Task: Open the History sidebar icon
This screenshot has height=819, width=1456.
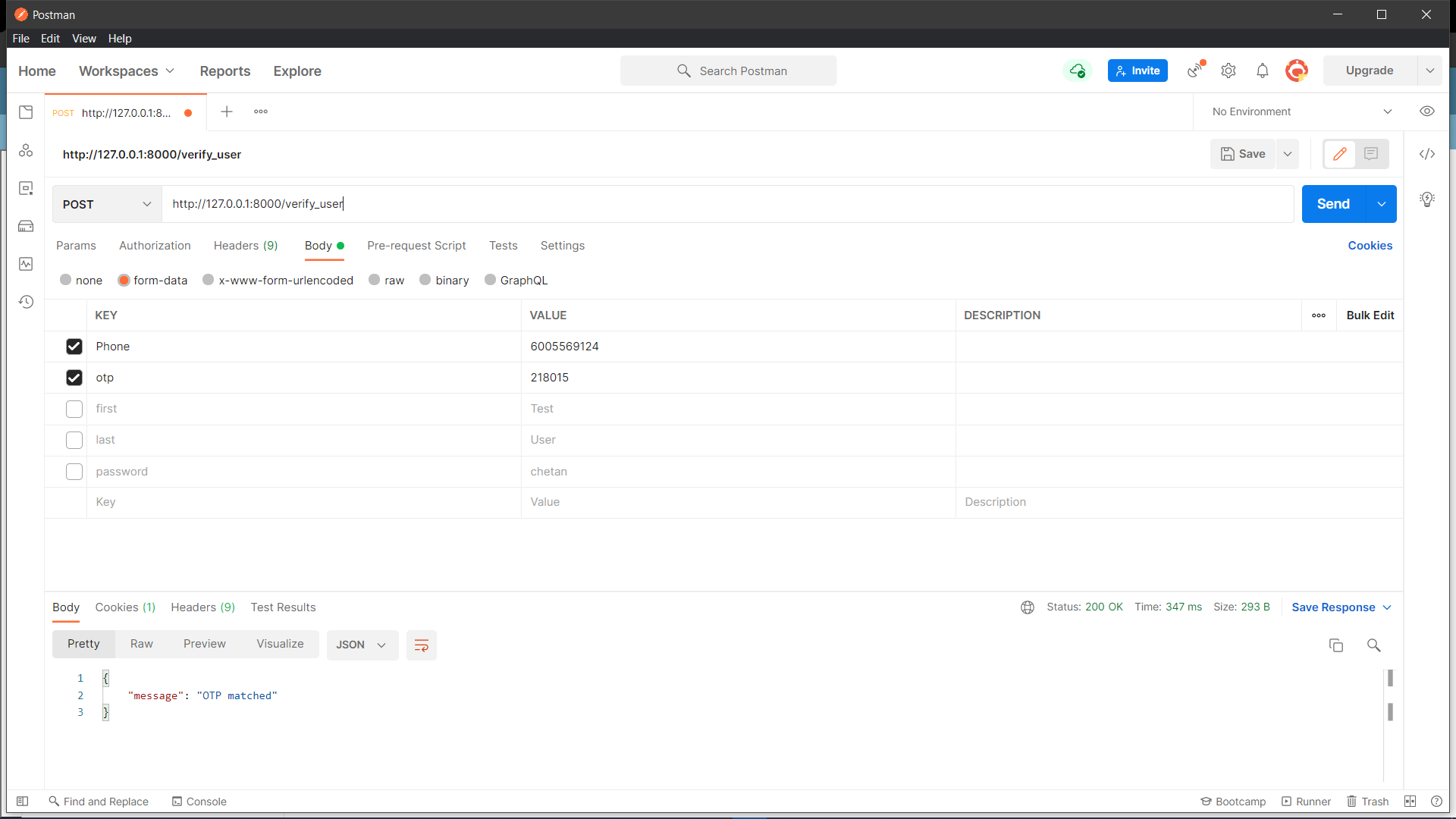Action: [x=26, y=302]
